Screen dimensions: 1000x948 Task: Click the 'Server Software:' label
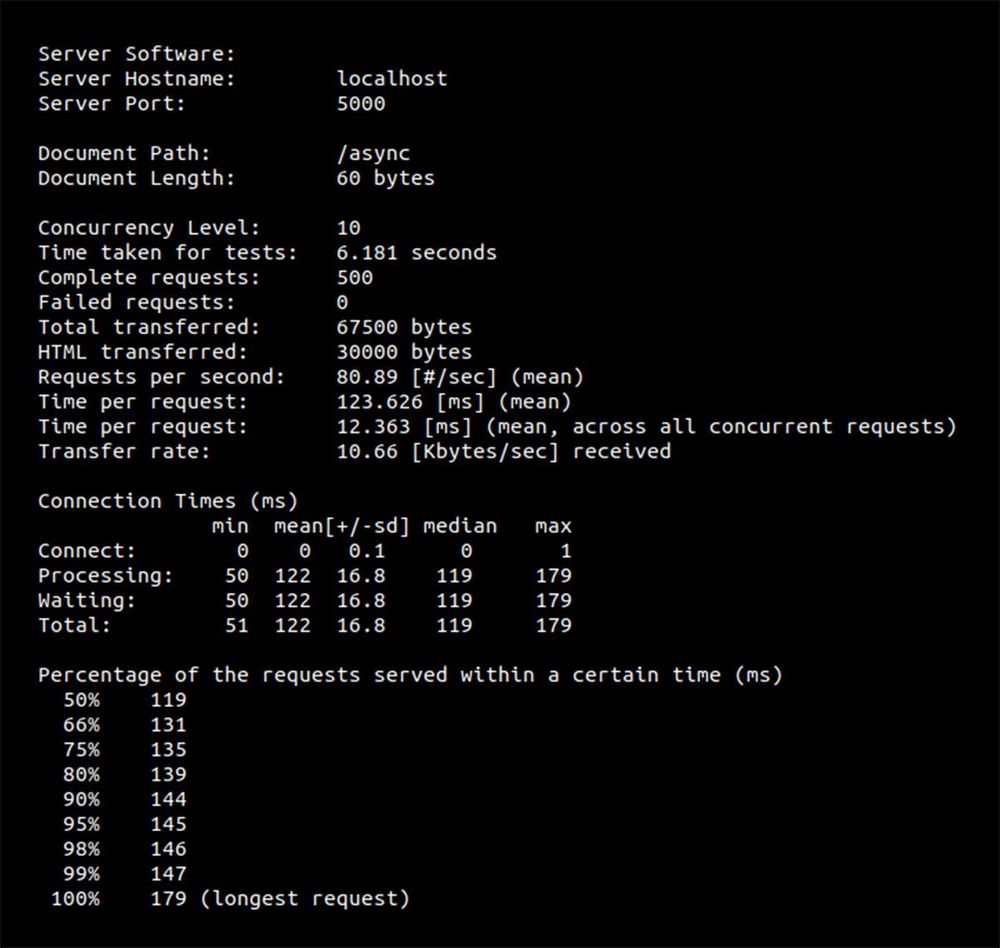136,54
